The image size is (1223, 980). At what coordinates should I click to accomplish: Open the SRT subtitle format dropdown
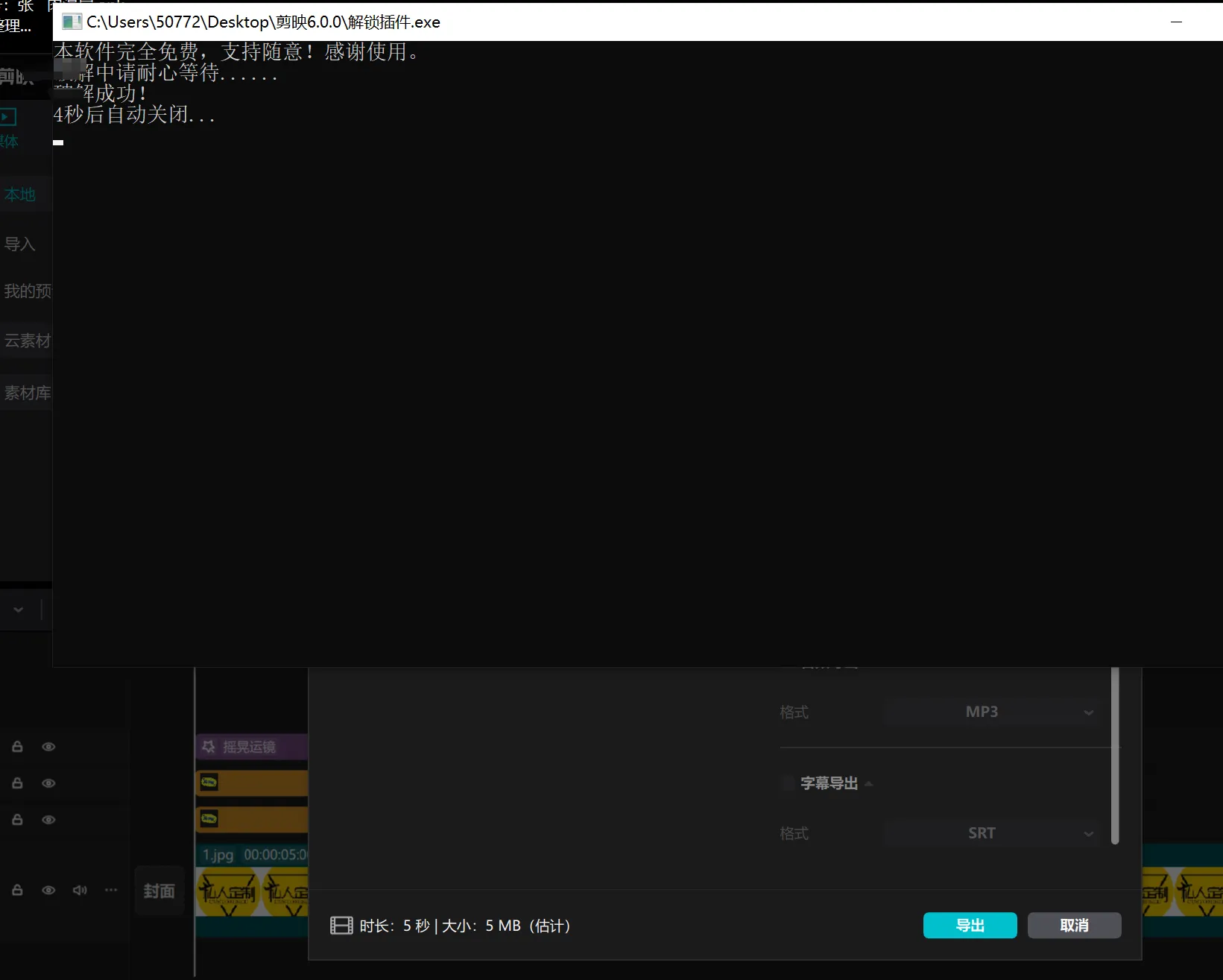(x=991, y=833)
